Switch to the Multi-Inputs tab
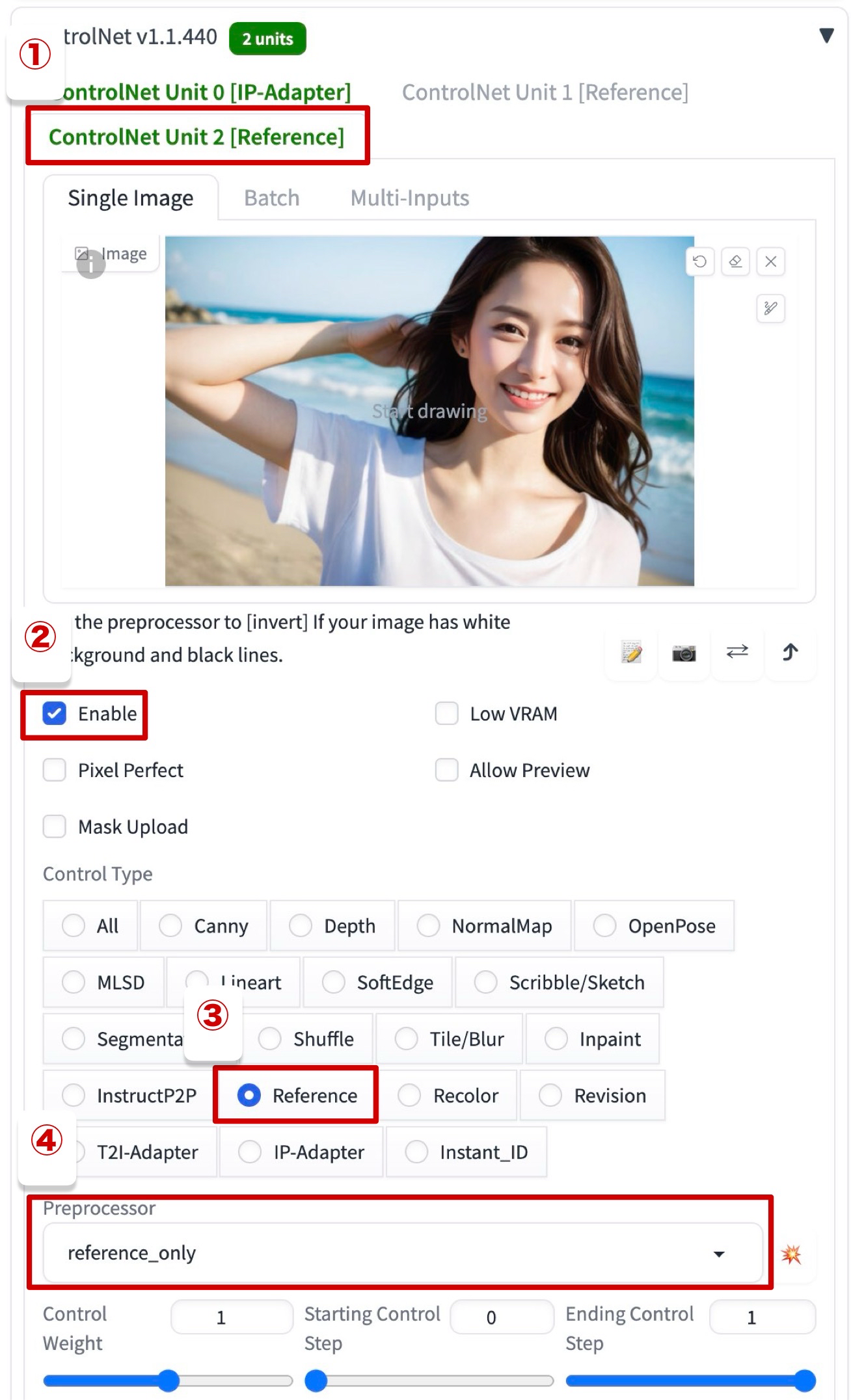This screenshot has width=851, height=1400. pyautogui.click(x=409, y=198)
